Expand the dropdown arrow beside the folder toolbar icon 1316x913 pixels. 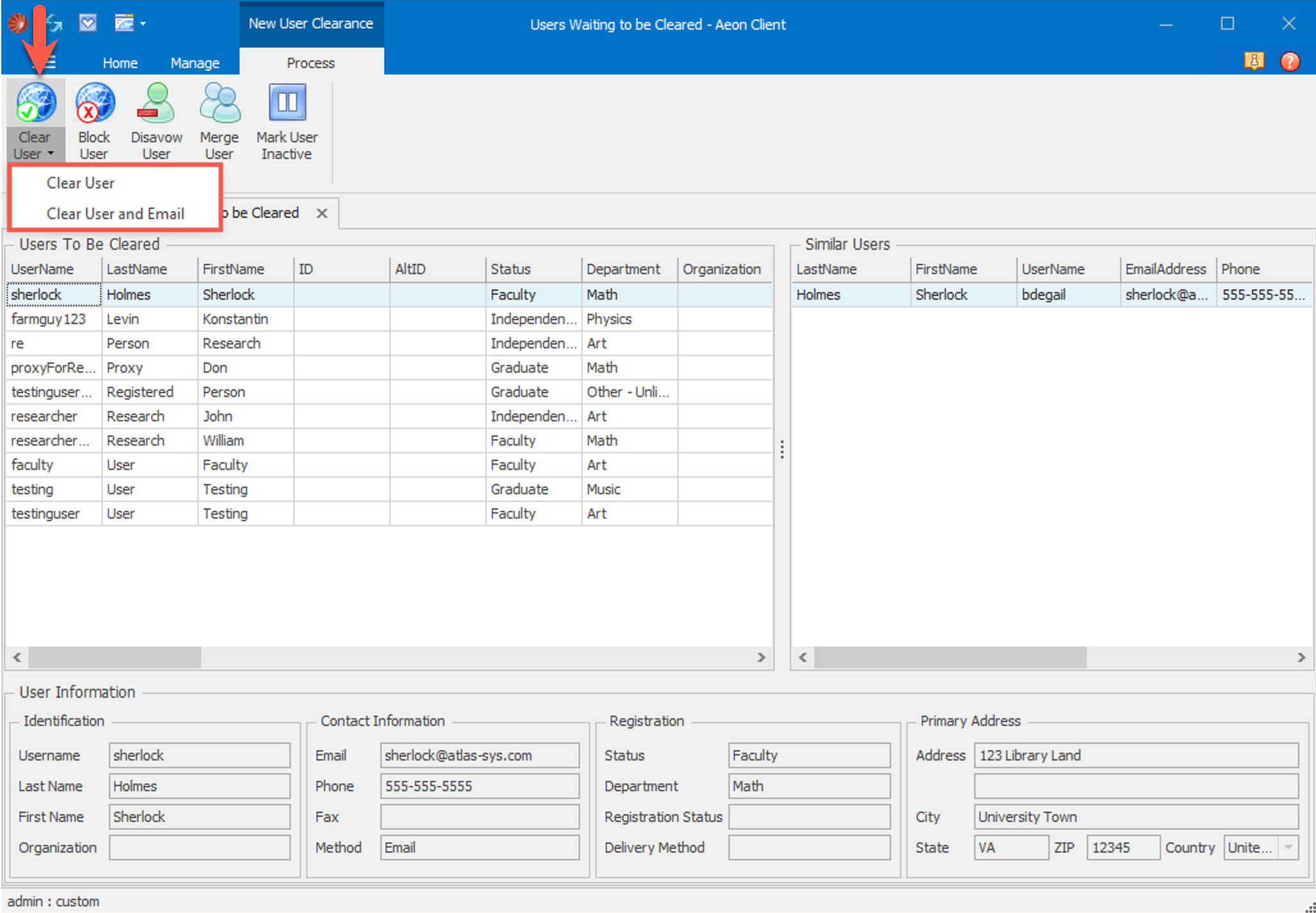tap(143, 24)
